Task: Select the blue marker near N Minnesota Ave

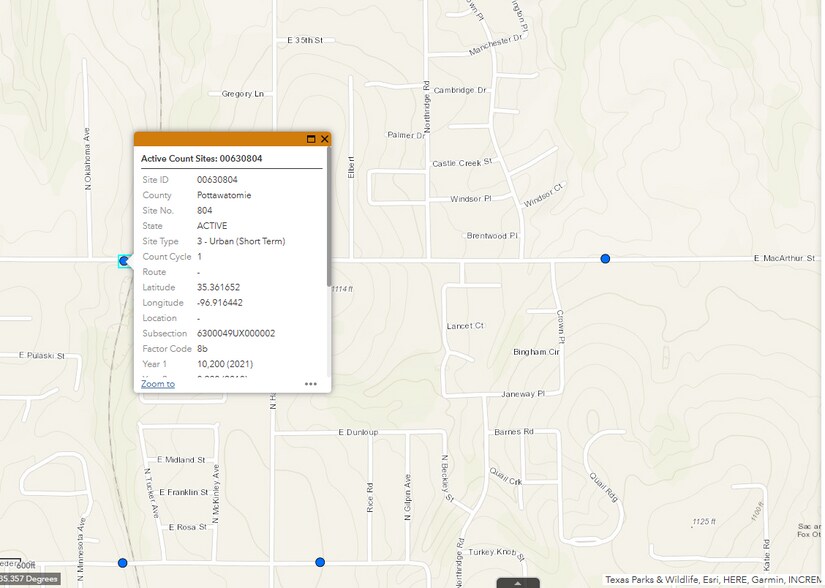Action: (123, 563)
